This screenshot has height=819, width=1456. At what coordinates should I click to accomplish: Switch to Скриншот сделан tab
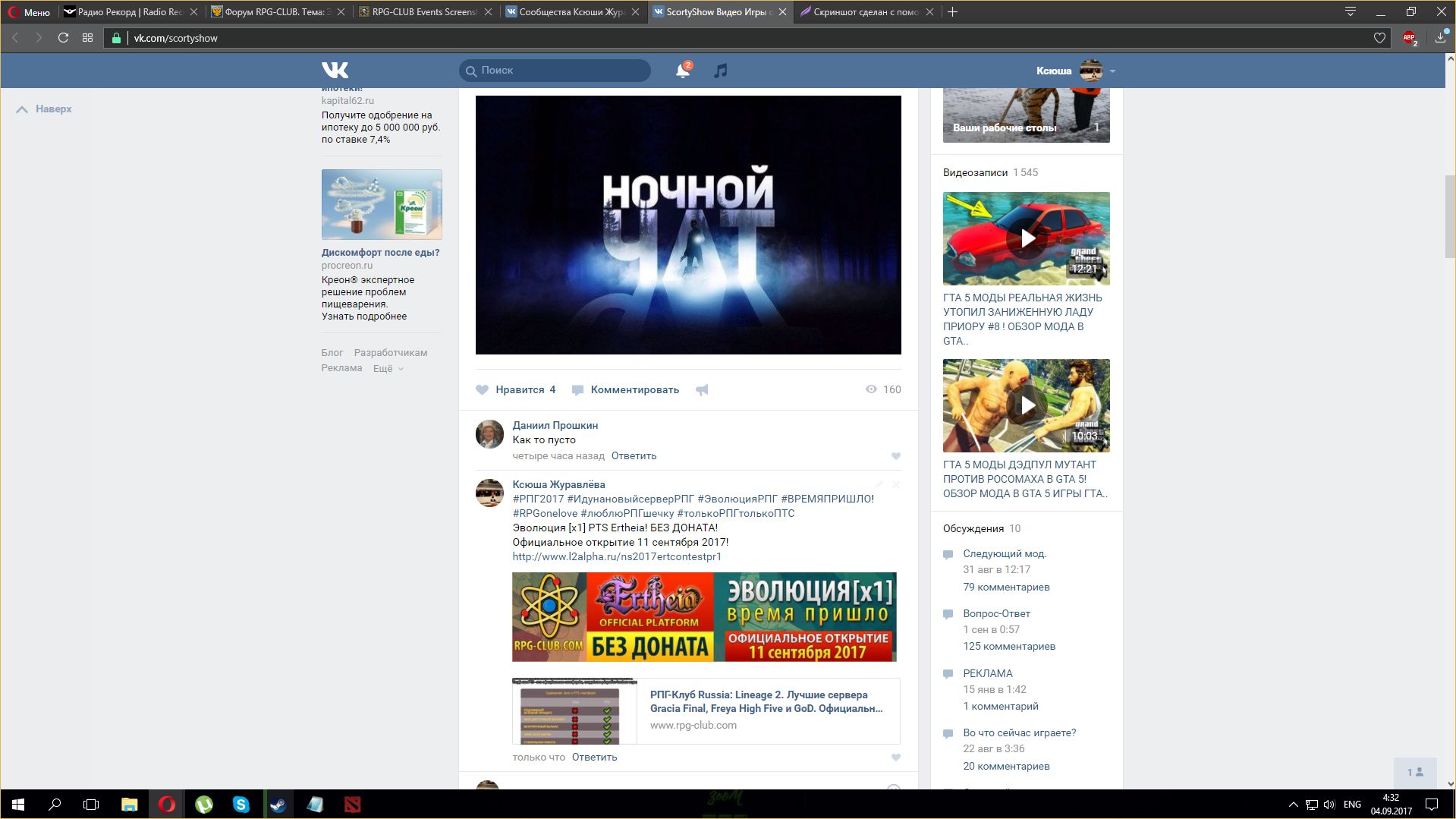pyautogui.click(x=866, y=11)
